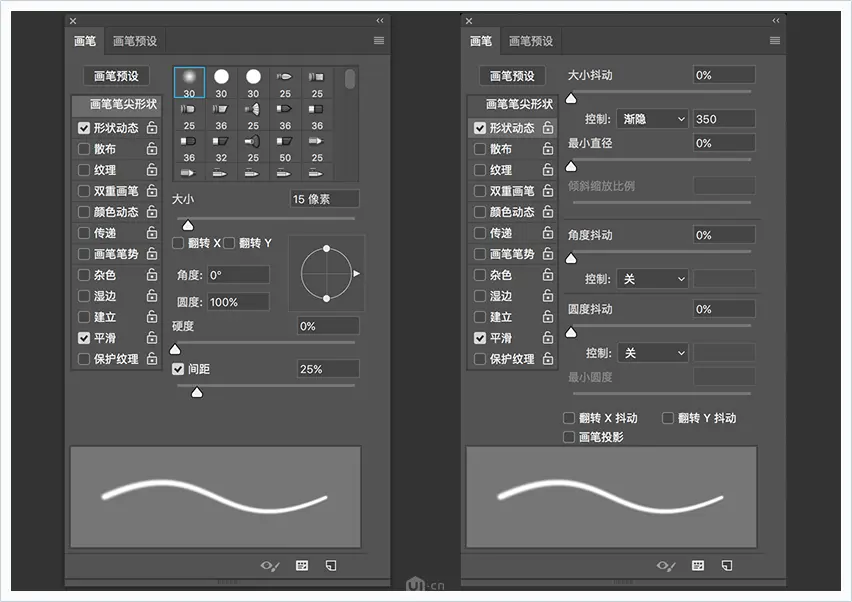Image resolution: width=852 pixels, height=602 pixels.
Task: Click right panel's brush preview eye icon
Action: point(666,566)
